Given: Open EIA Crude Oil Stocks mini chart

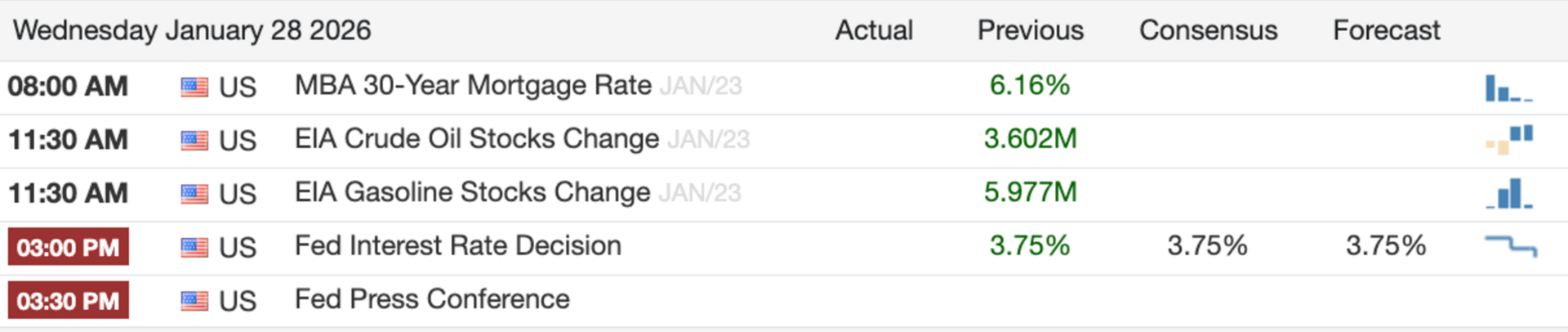Looking at the screenshot, I should coord(1508,140).
